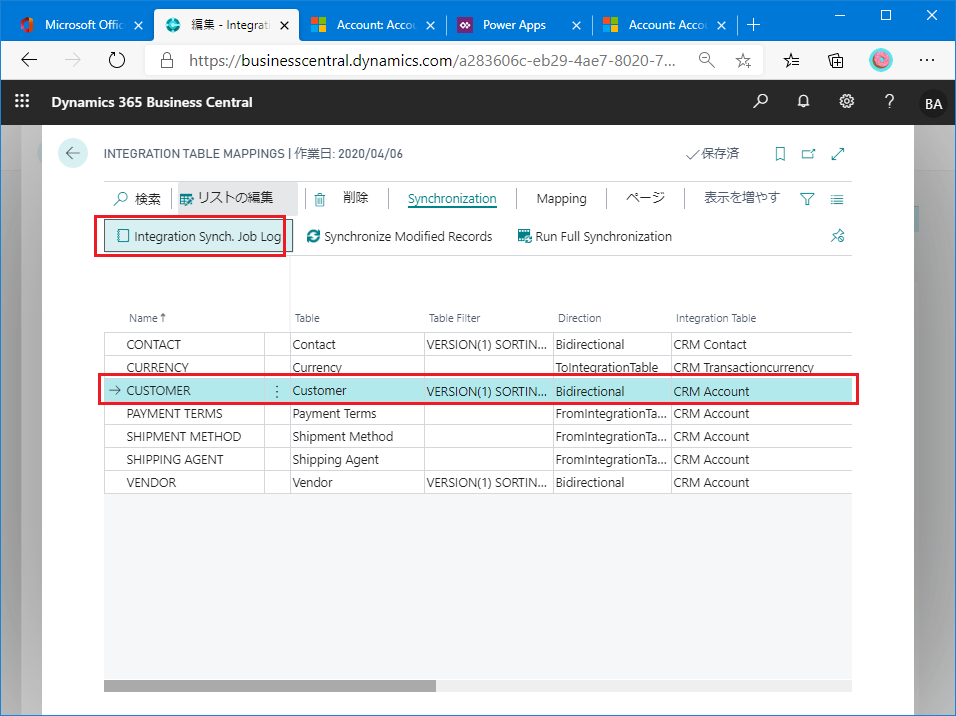Image resolution: width=956 pixels, height=716 pixels.
Task: Open the Direction column header menu
Action: [x=579, y=318]
